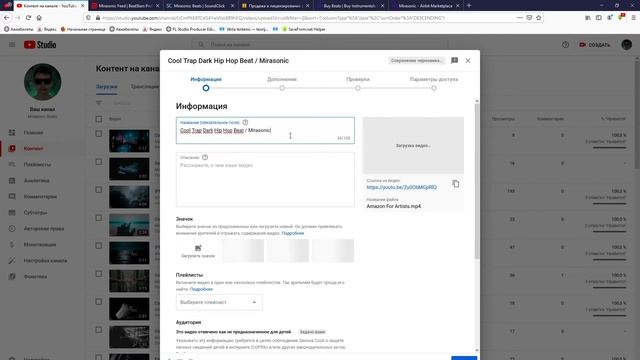This screenshot has width=640, height=360.
Task: Close the upload dialog with X
Action: click(x=468, y=60)
